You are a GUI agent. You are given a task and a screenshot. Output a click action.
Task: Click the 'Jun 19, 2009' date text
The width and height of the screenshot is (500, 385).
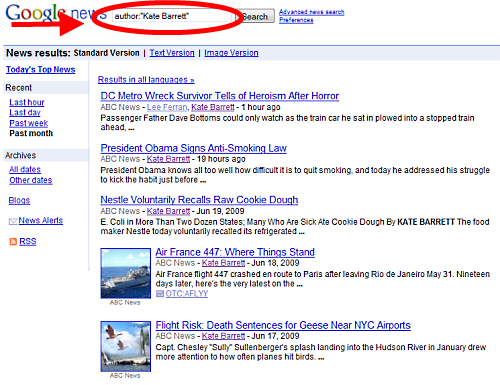(220, 211)
